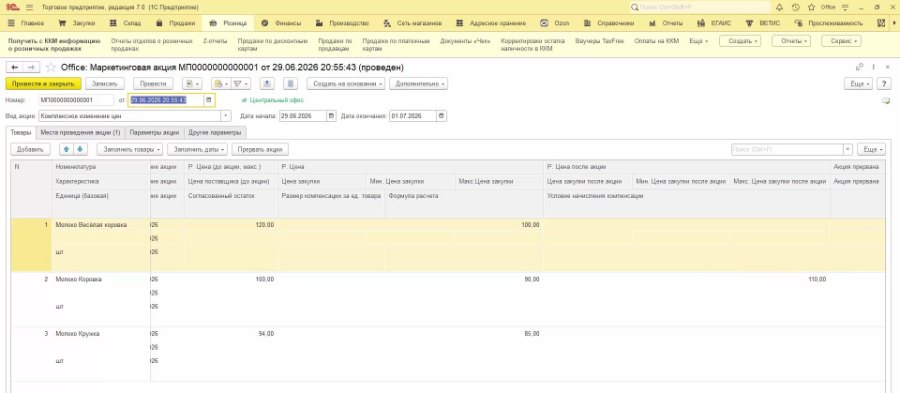Click Провести и закрыть button

coord(43,84)
